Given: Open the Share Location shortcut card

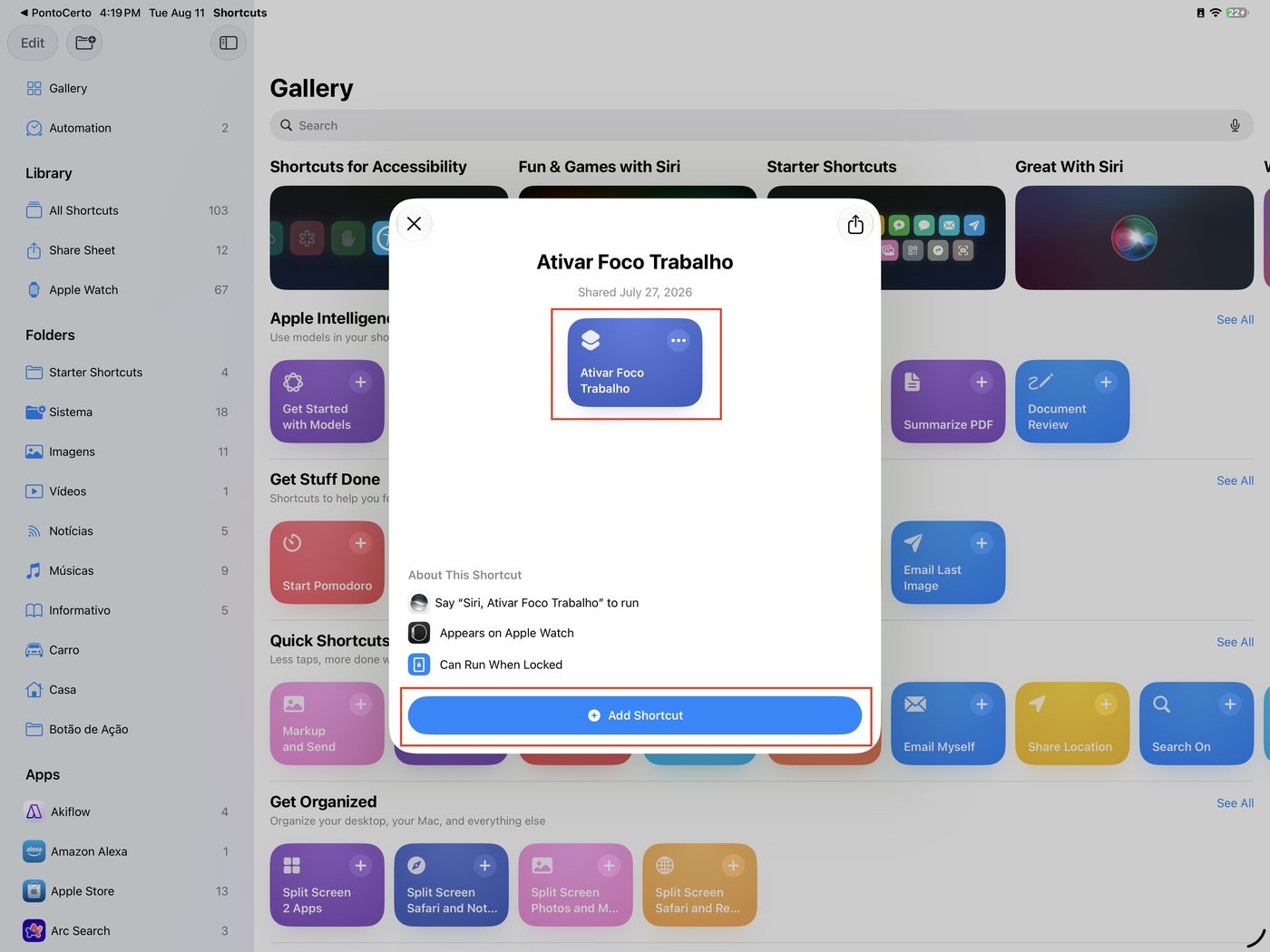Looking at the screenshot, I should pos(1072,724).
